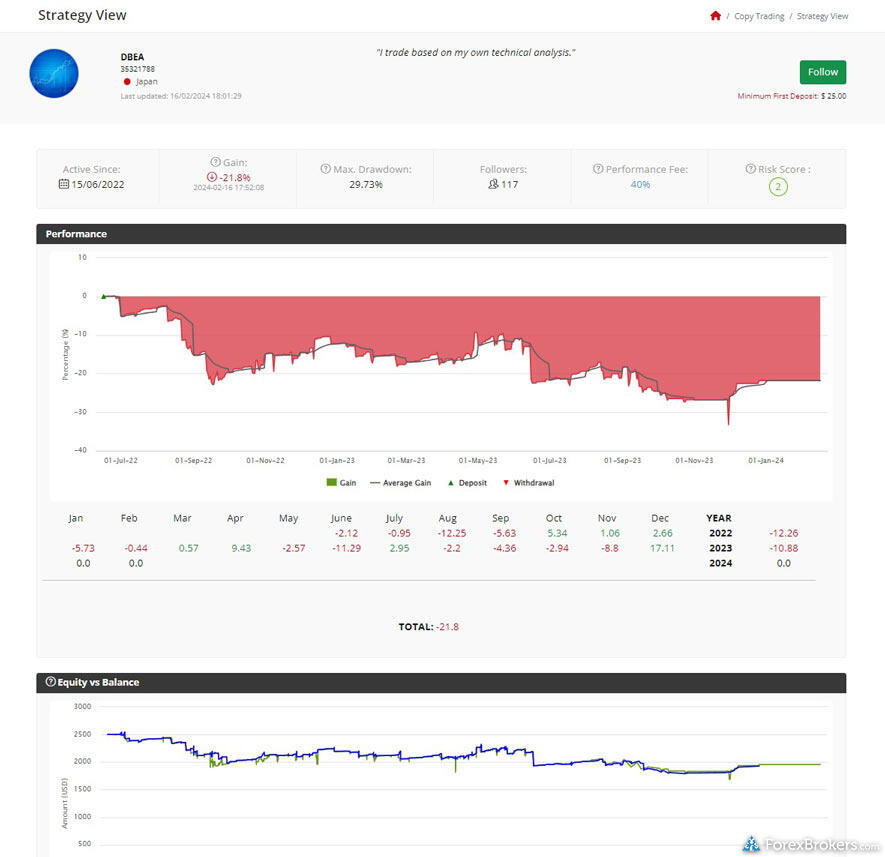The width and height of the screenshot is (885, 857).
Task: Click the DBEA strategy avatar image
Action: (54, 72)
